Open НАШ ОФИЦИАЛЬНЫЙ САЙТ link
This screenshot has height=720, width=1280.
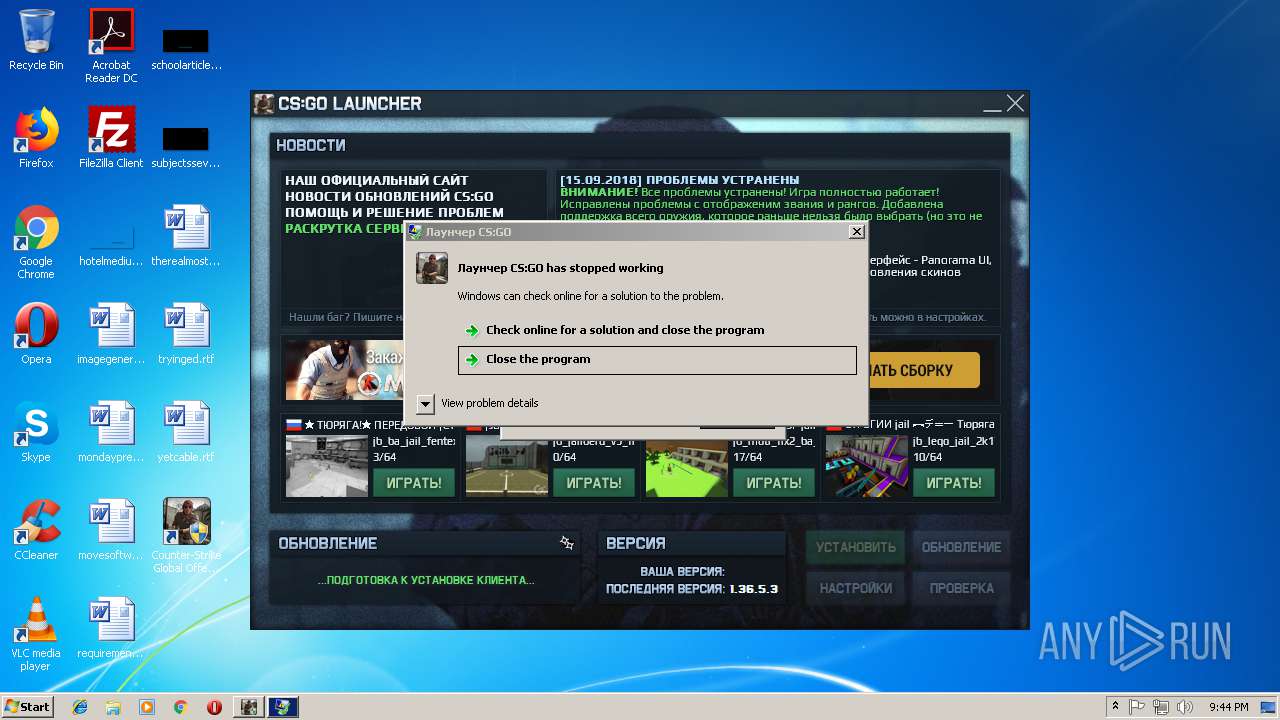pos(377,181)
